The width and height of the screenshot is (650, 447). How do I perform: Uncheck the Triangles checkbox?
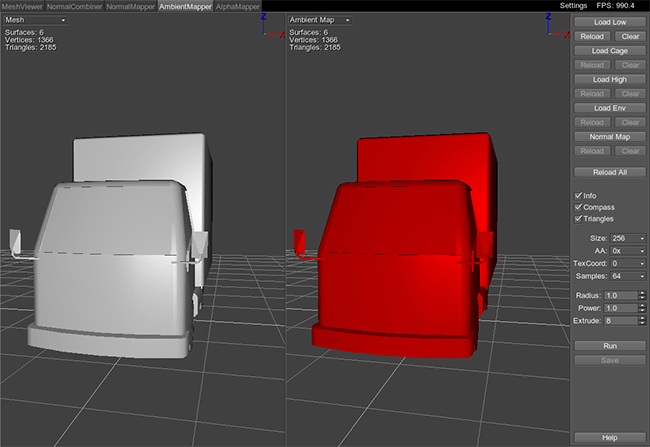(578, 218)
